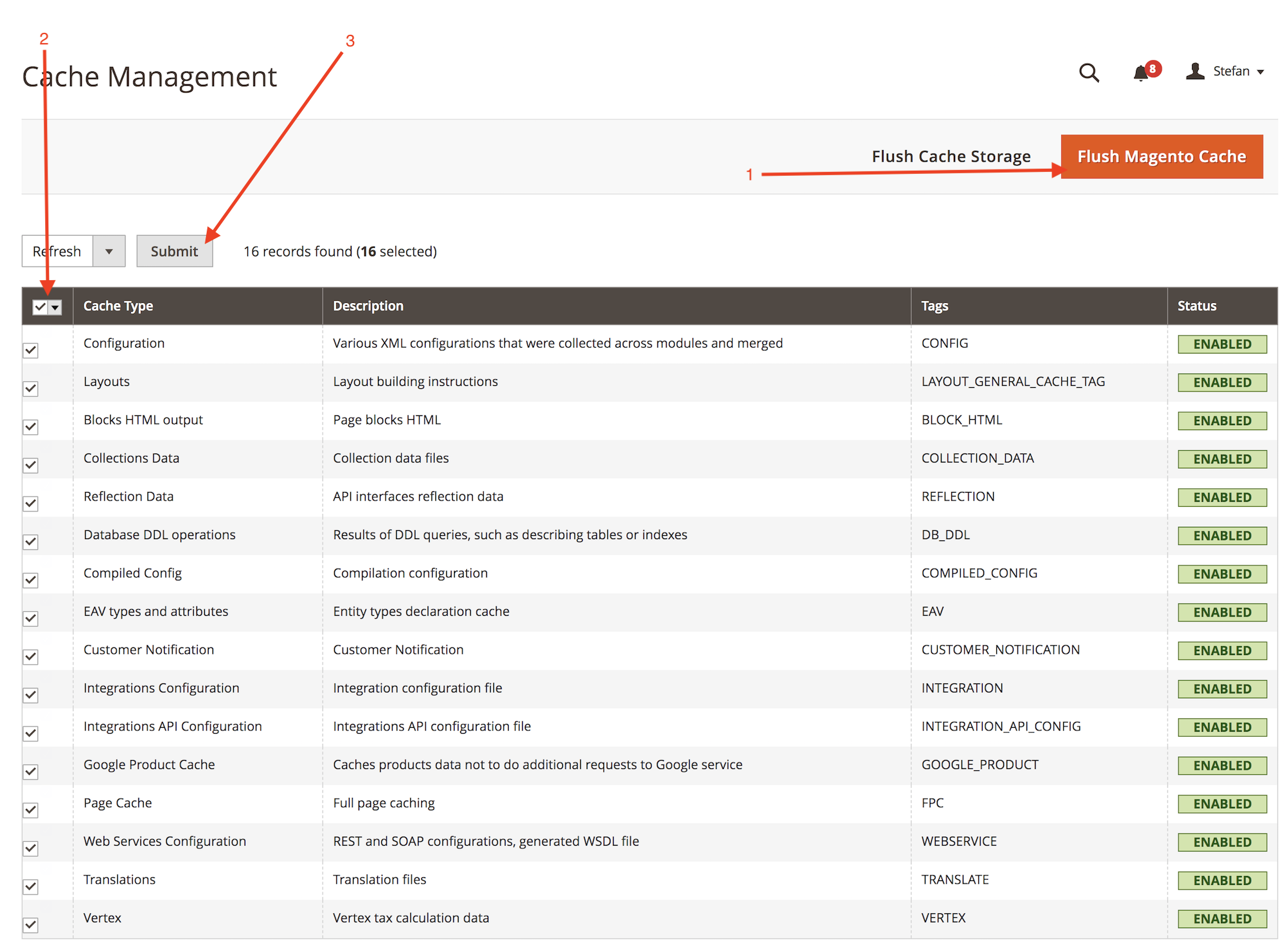
Task: Expand the Stefan account menu caret
Action: click(1260, 71)
